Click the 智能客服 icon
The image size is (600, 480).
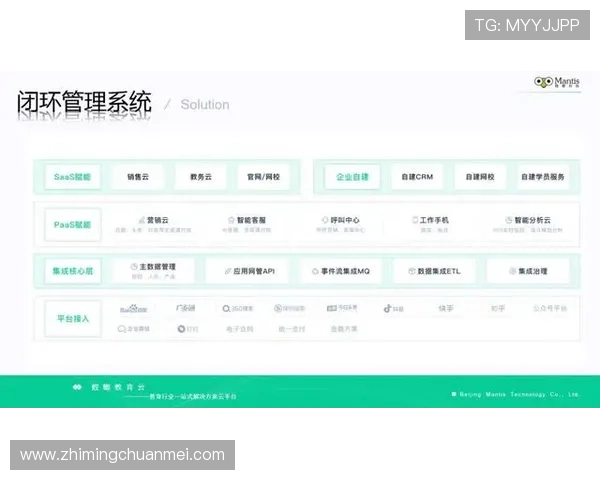click(x=231, y=220)
